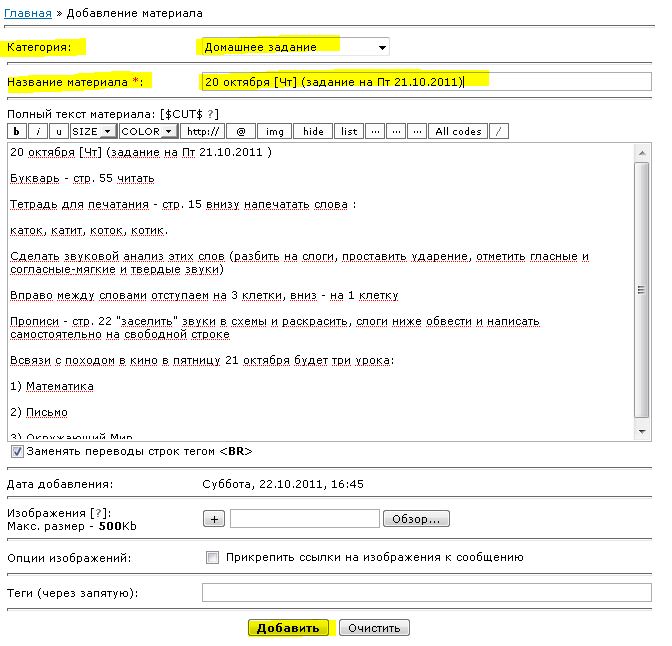Open the SIZE dropdown in editor toolbar
This screenshot has width=672, height=646.
click(93, 132)
